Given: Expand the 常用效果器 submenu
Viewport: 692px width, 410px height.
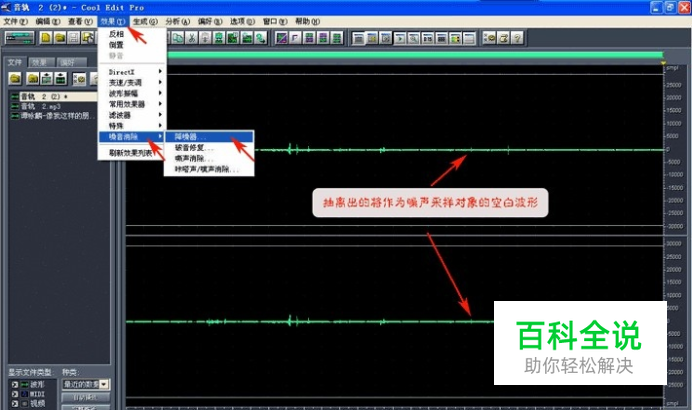Looking at the screenshot, I should [132, 104].
